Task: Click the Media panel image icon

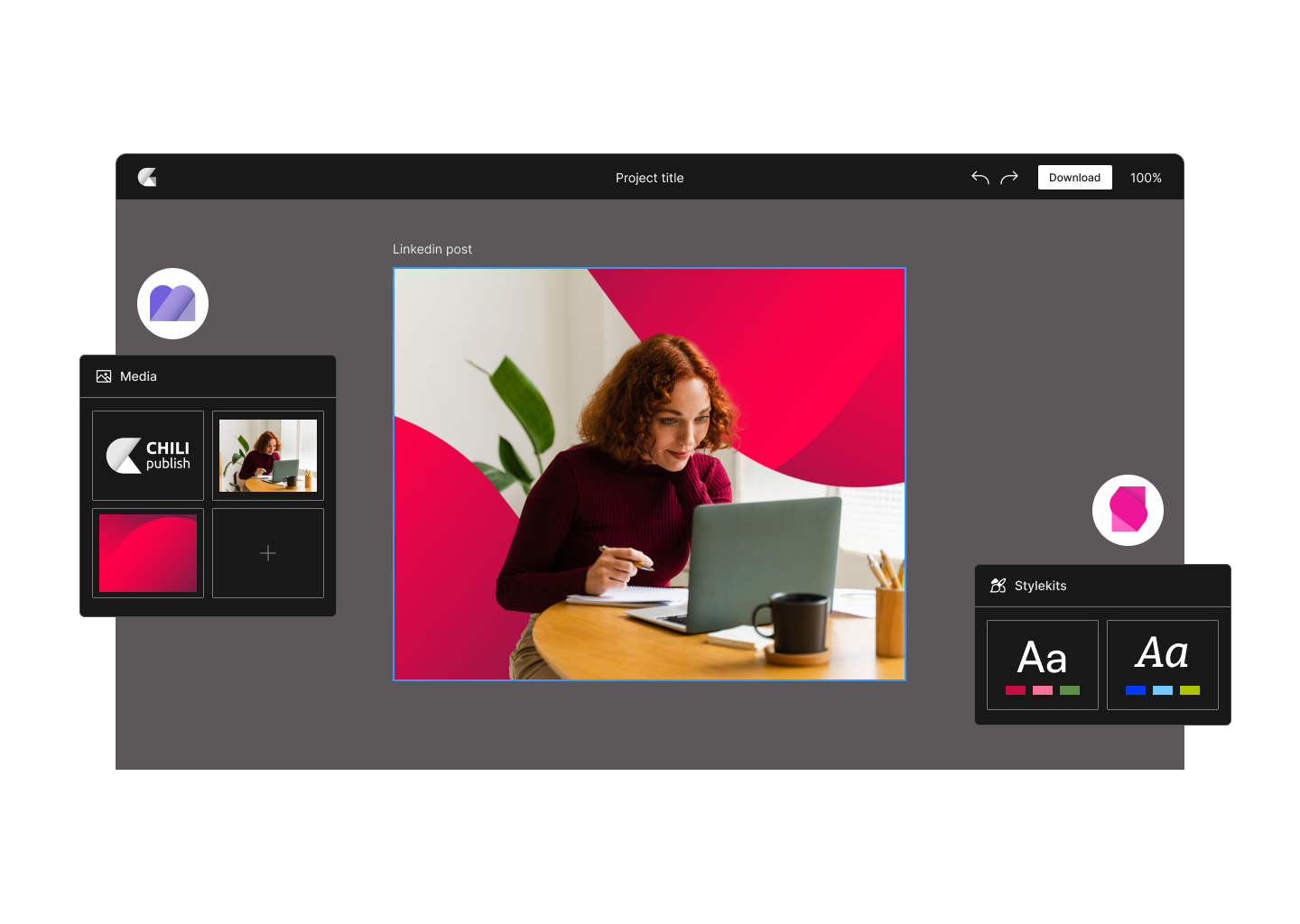Action: click(104, 376)
